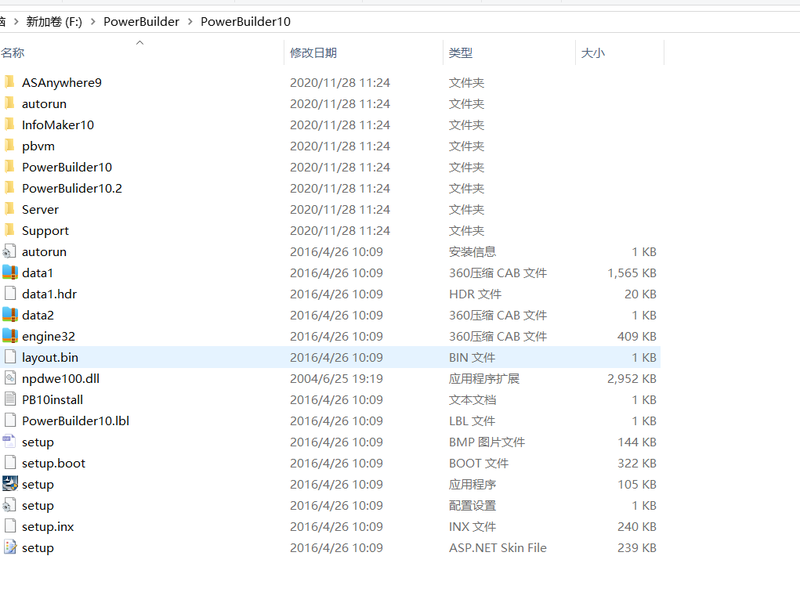Click the npdwe100.dll file icon

coord(10,378)
